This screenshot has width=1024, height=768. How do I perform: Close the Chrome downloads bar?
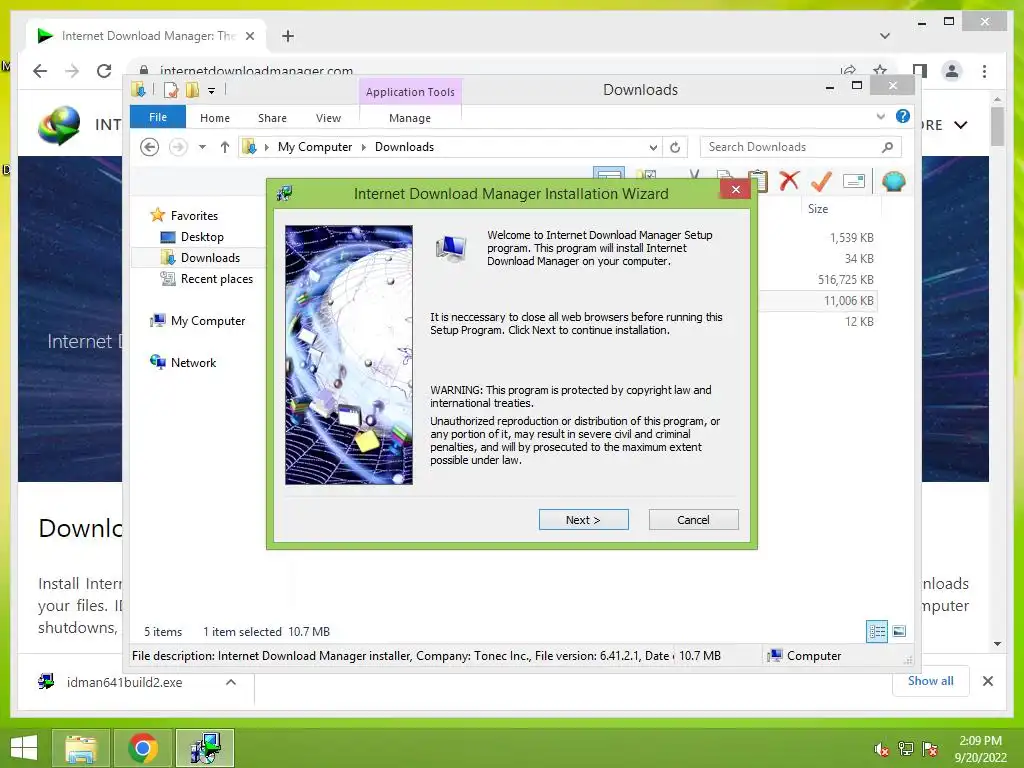[x=988, y=681]
